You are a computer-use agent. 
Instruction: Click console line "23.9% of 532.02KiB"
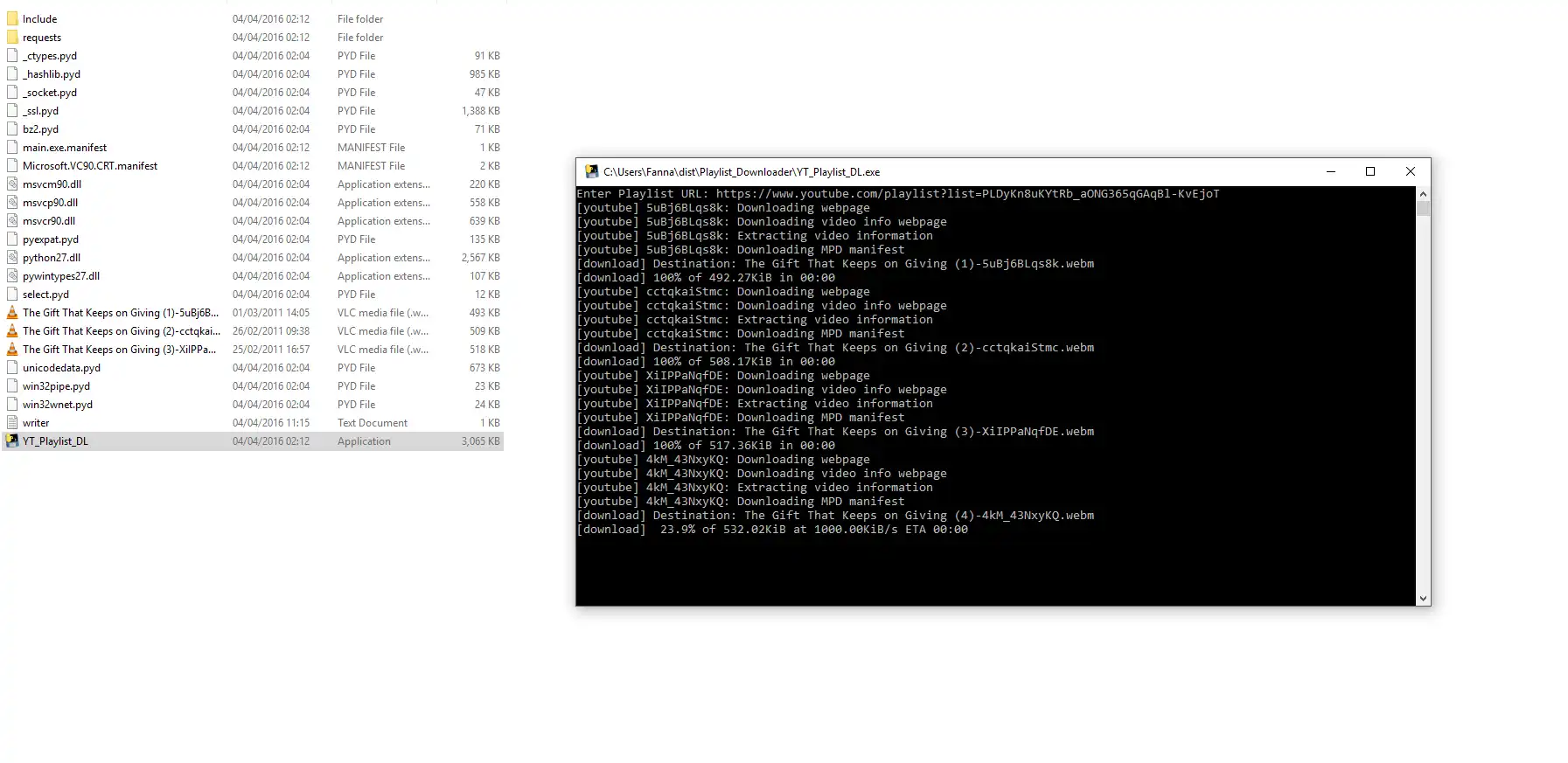click(772, 530)
